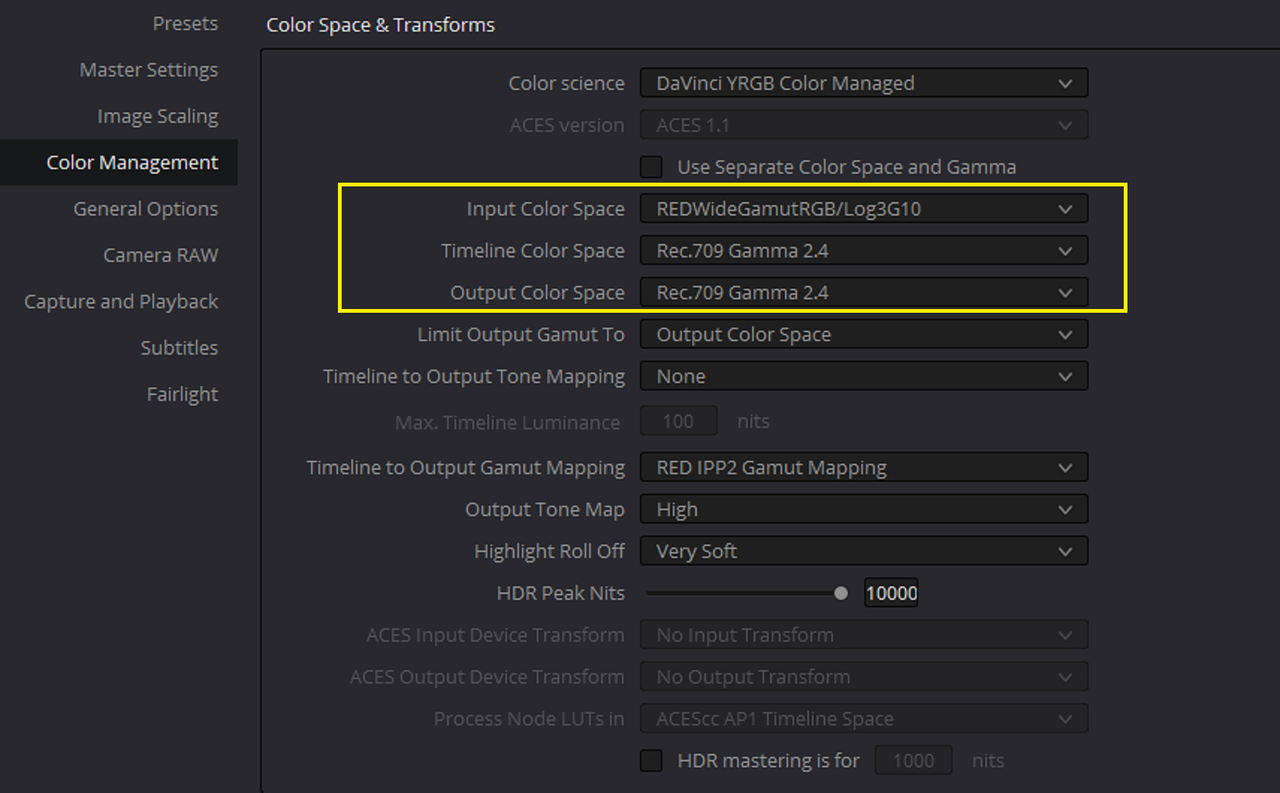The height and width of the screenshot is (793, 1280).
Task: Click the Highlight Roll Off label
Action: [x=549, y=551]
